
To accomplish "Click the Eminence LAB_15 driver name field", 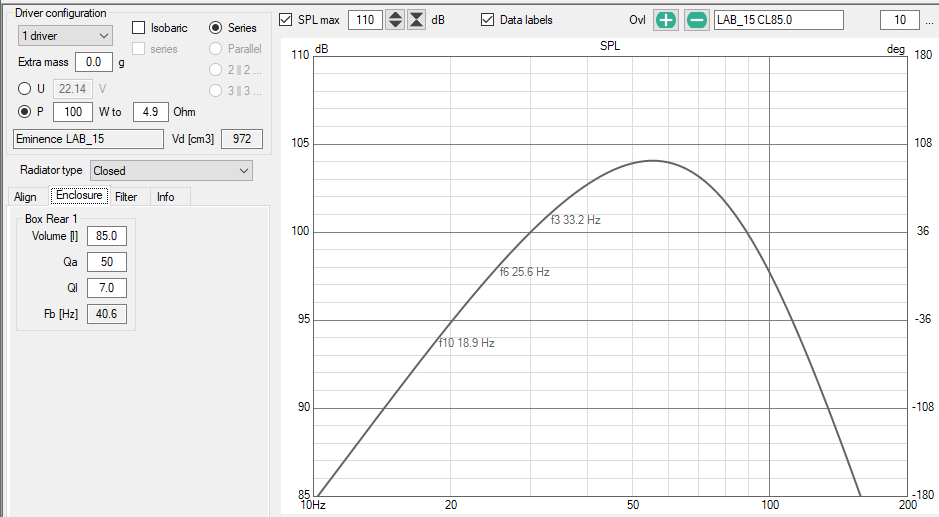I will [88, 138].
